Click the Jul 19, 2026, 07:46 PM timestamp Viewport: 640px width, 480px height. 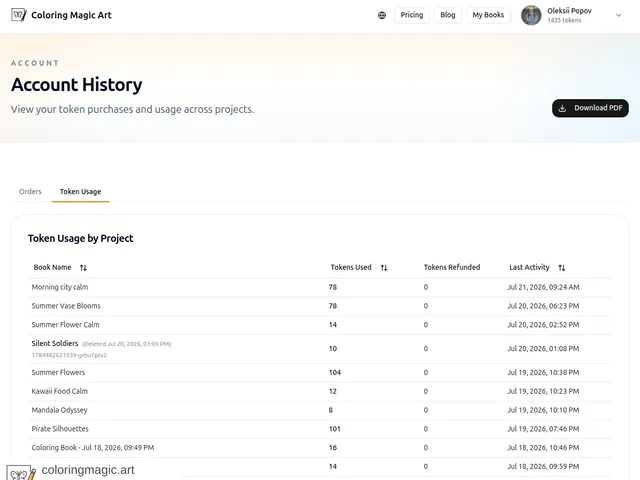543,429
